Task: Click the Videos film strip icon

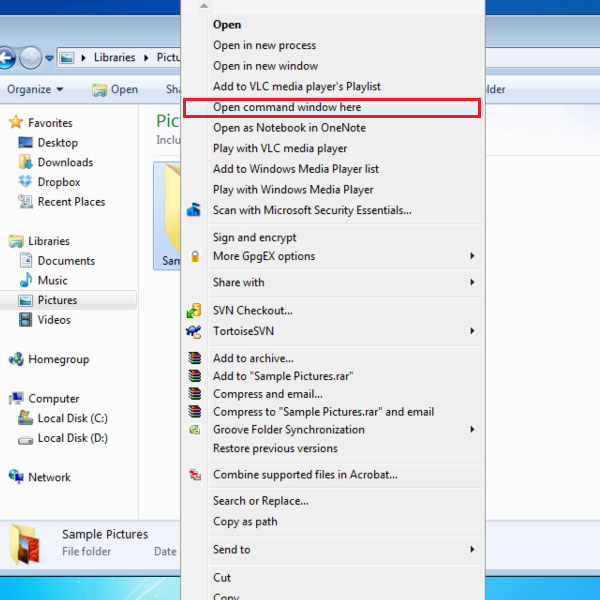Action: point(25,320)
